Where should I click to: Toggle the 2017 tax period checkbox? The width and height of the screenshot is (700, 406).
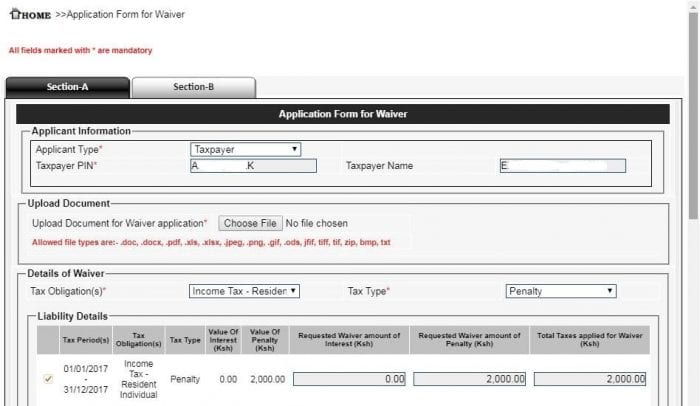coord(48,379)
